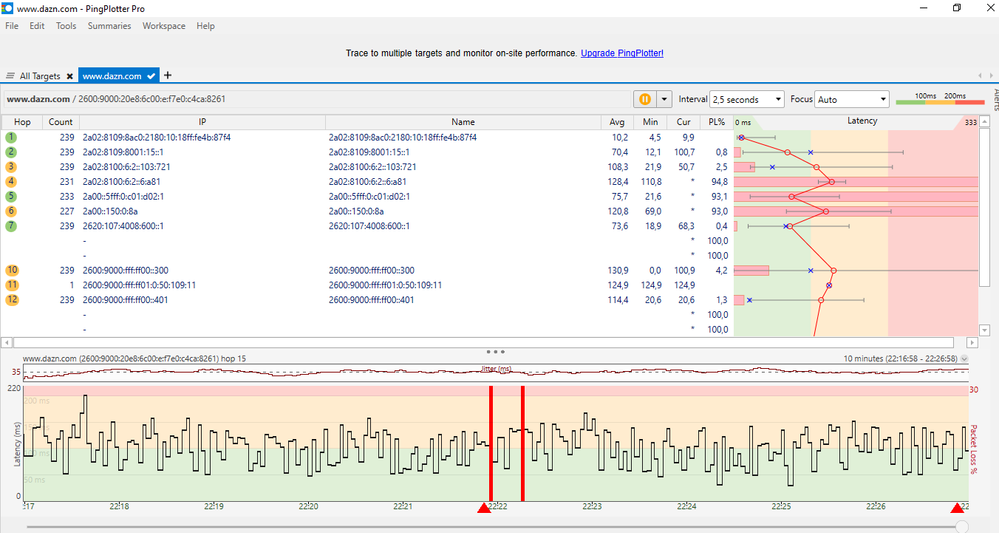999x533 pixels.
Task: Follow the Upgrade PingPlotter link
Action: [622, 53]
